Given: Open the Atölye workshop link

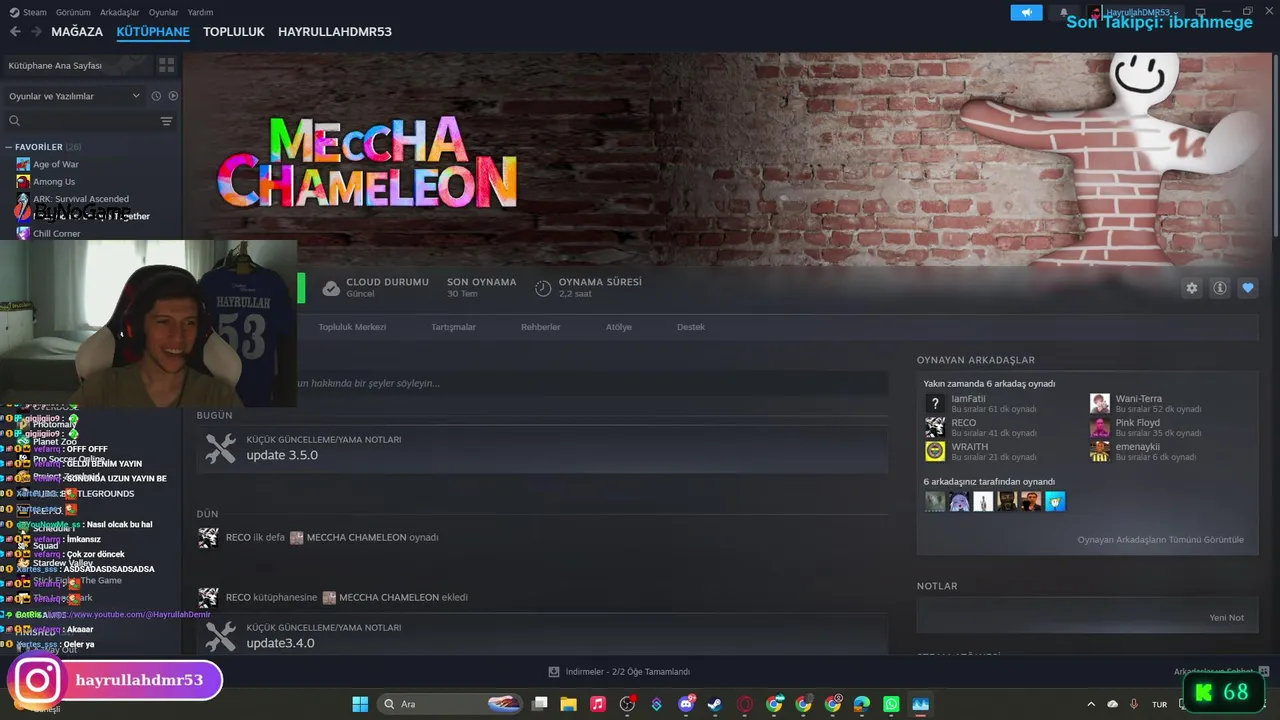Looking at the screenshot, I should pos(619,327).
